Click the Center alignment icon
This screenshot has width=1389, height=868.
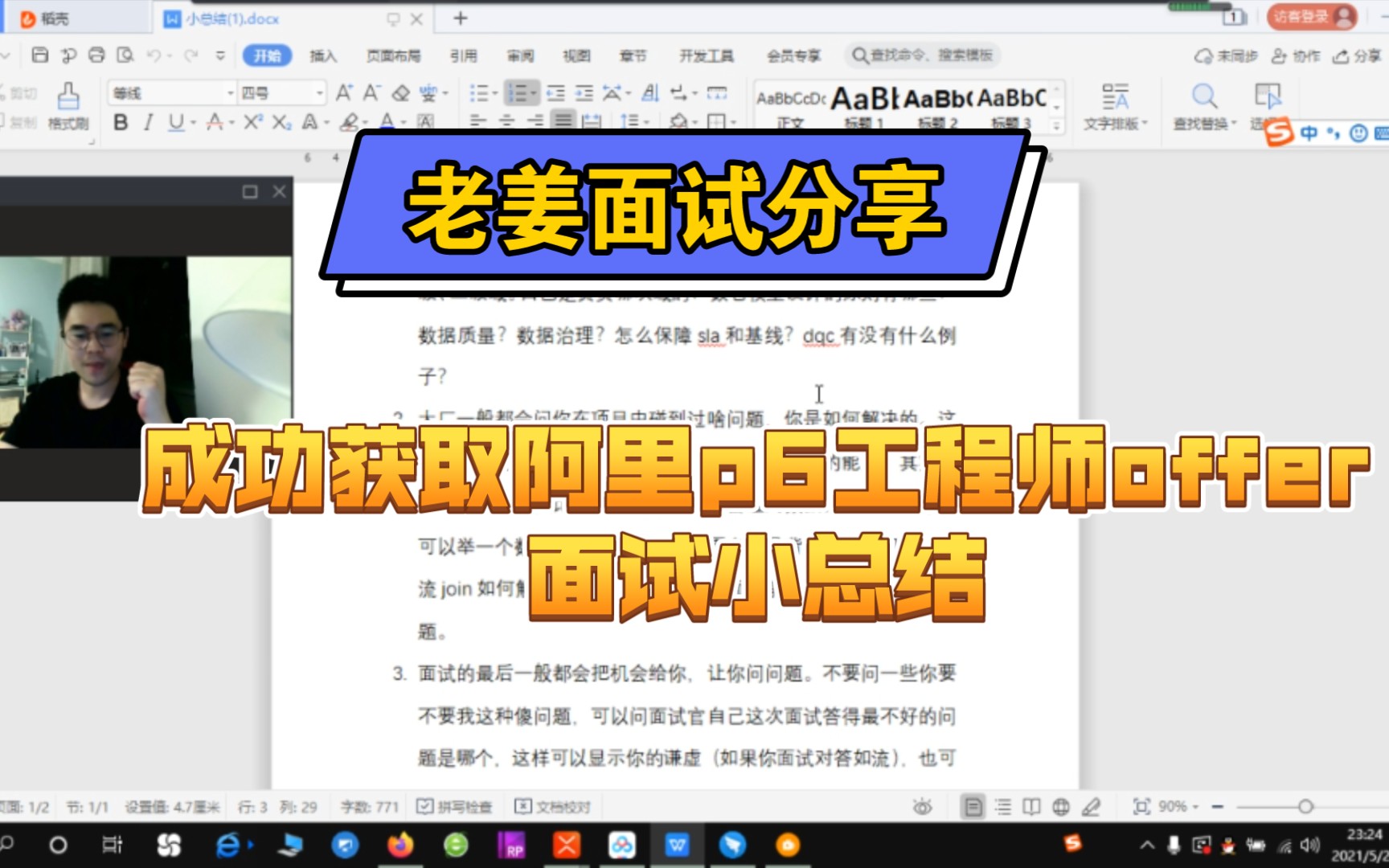[x=507, y=121]
